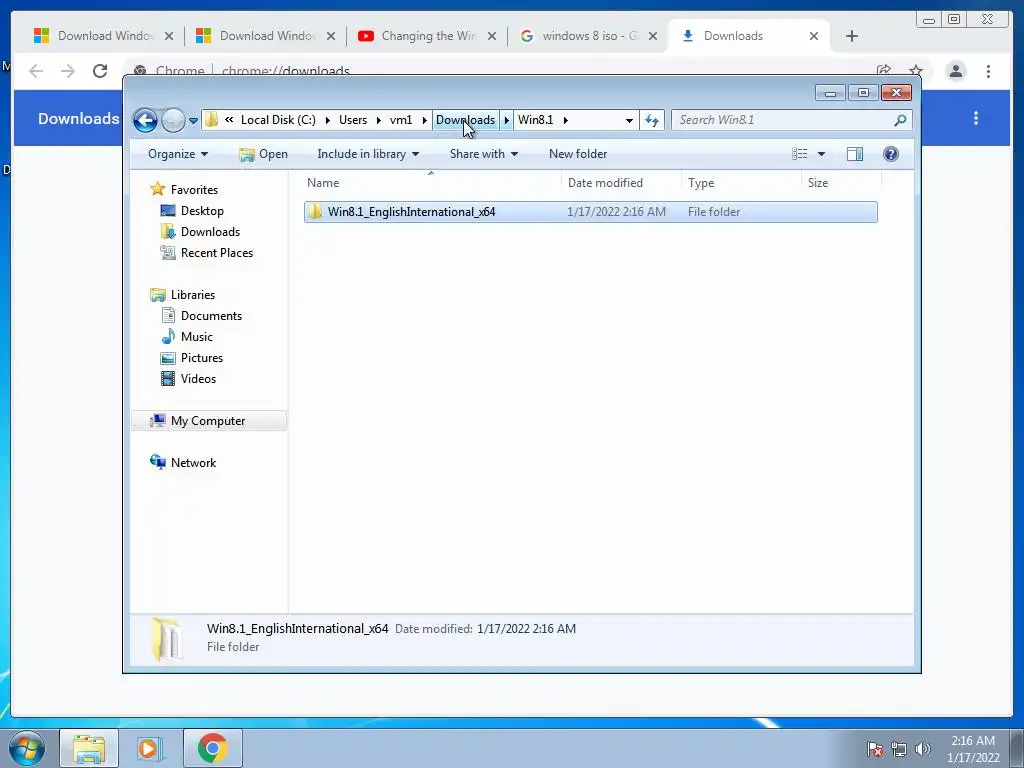
Task: Close the windows 8 iso tab
Action: [652, 36]
